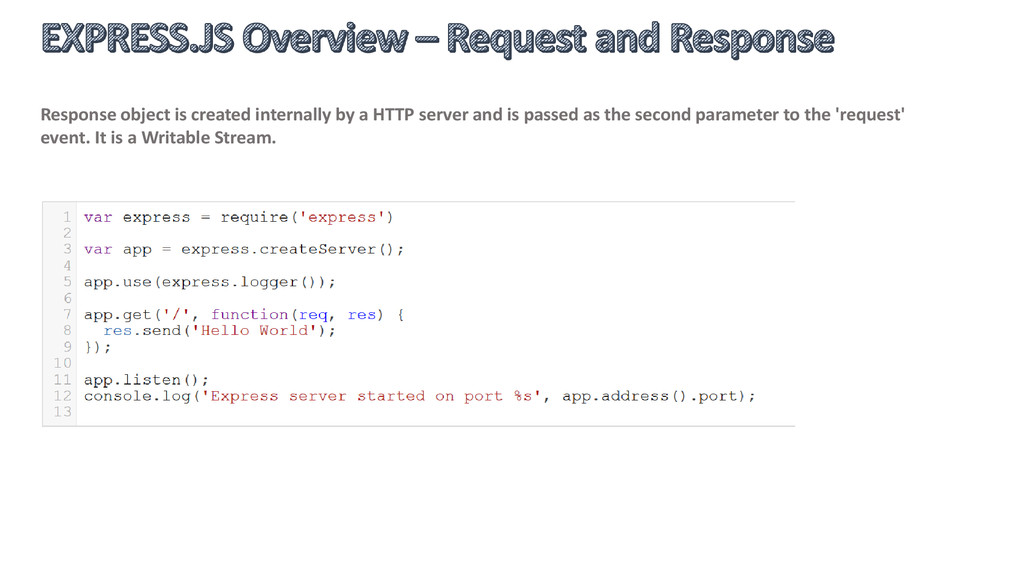Click the text 'It is a Writable Stream.'

[x=185, y=138]
